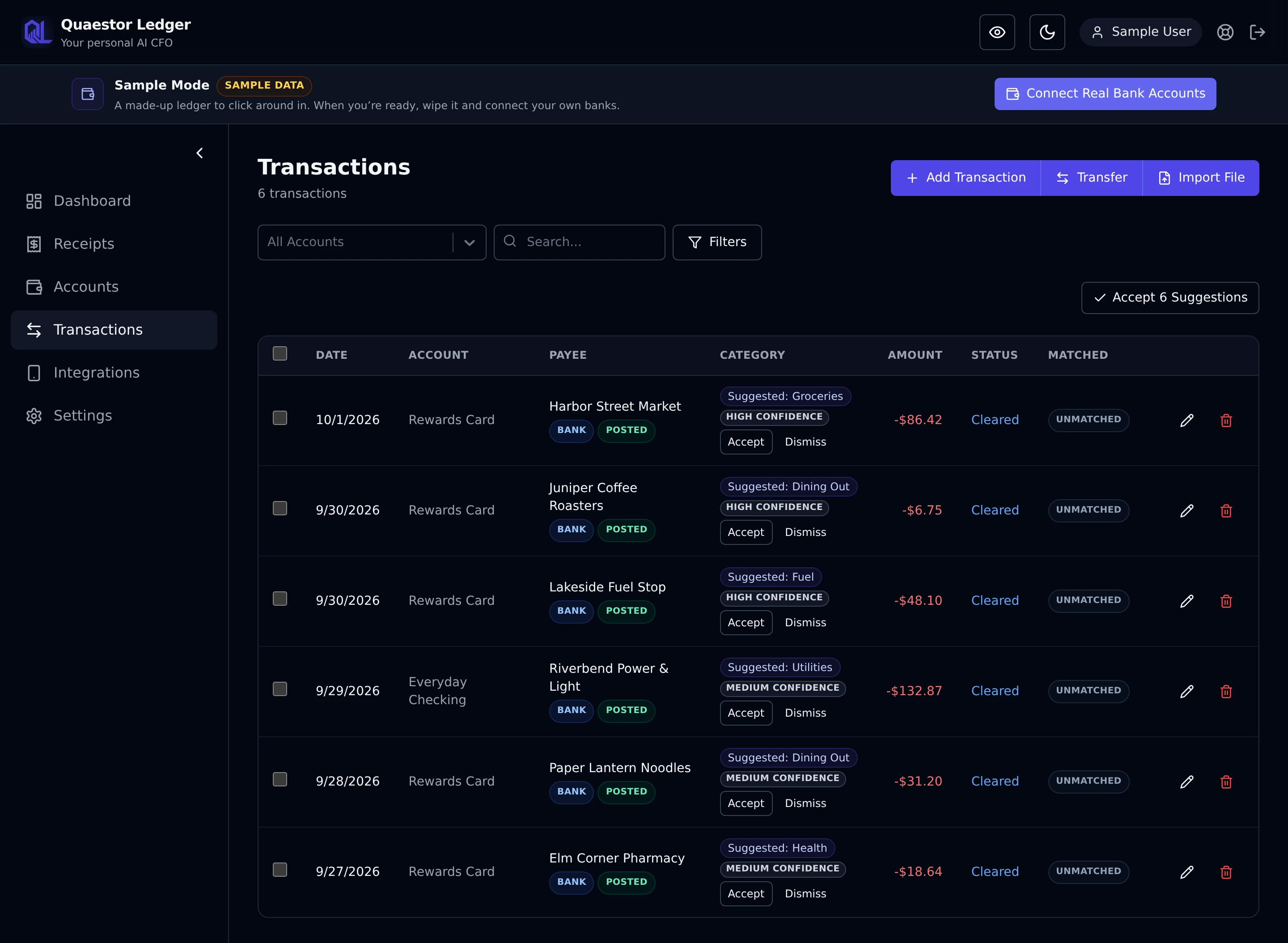Click Add Transaction button
This screenshot has width=1288, height=943.
[x=966, y=178]
